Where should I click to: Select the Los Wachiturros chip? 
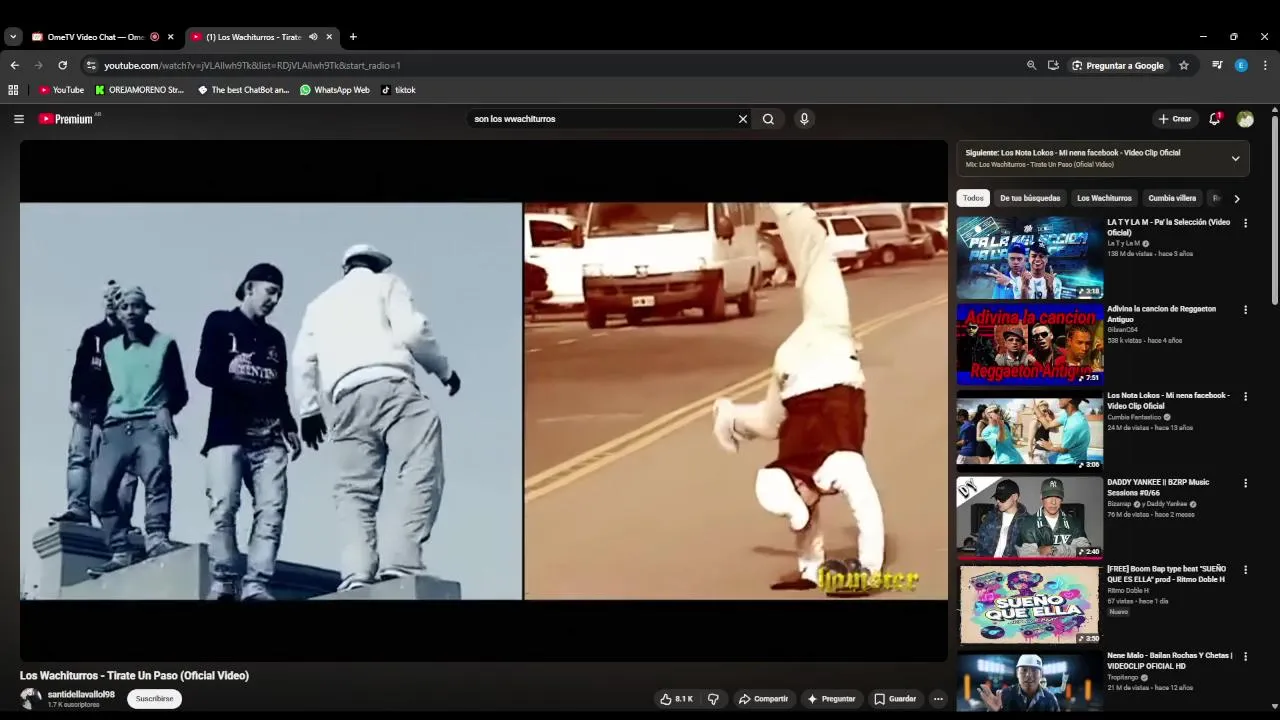coord(1104,198)
